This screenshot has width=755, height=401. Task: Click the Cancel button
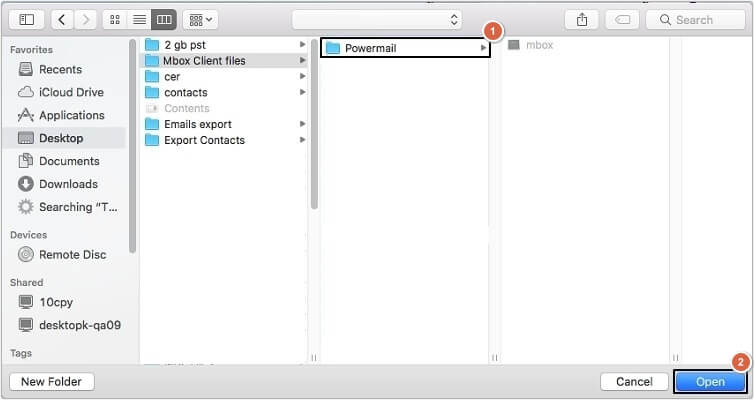click(x=634, y=382)
